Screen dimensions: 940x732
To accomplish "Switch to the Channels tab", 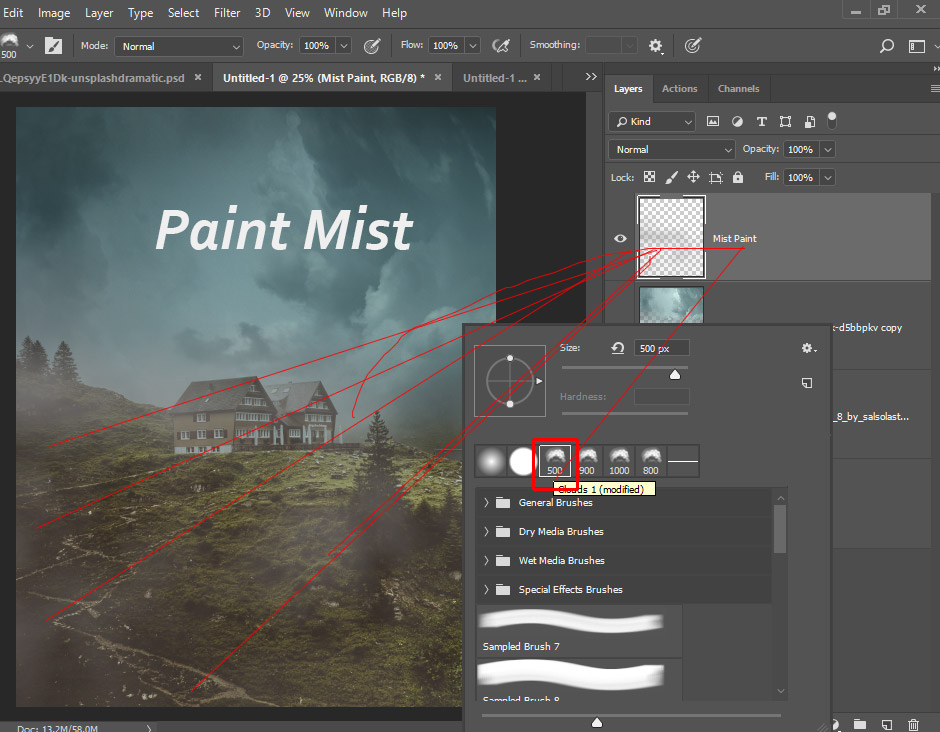I will [x=738, y=89].
